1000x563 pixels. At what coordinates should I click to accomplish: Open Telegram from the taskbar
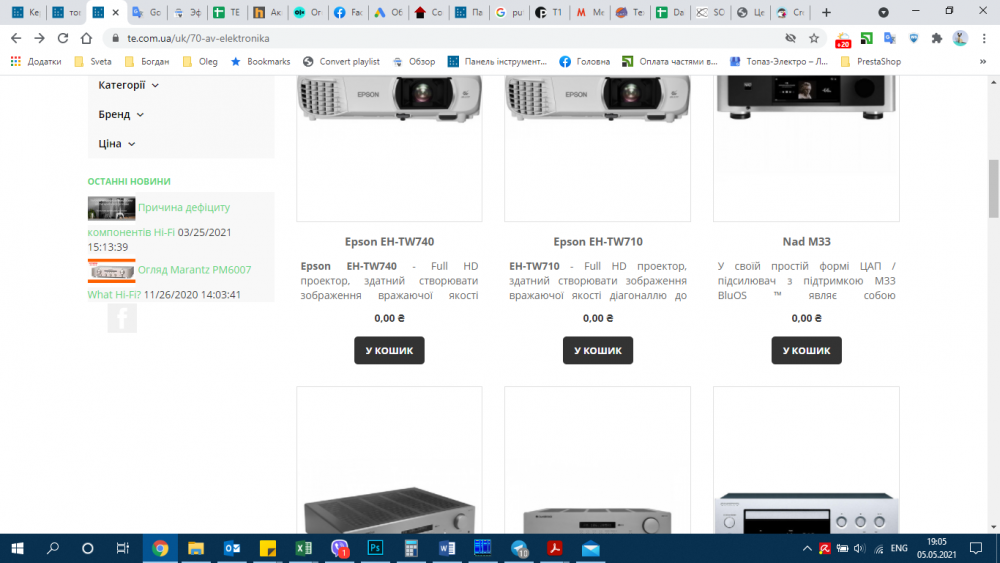point(519,548)
